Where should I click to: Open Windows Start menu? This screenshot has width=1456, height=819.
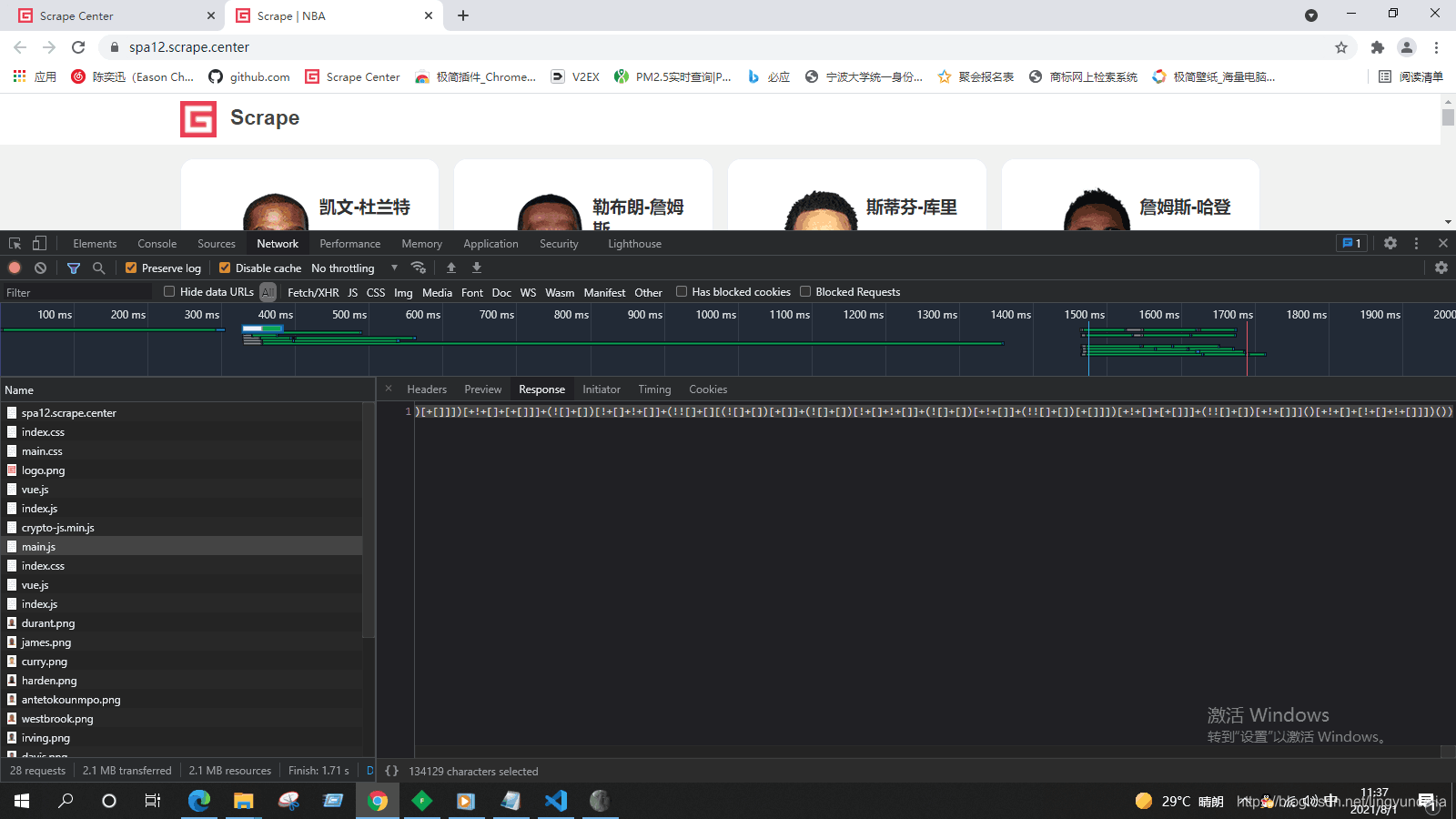(22, 801)
